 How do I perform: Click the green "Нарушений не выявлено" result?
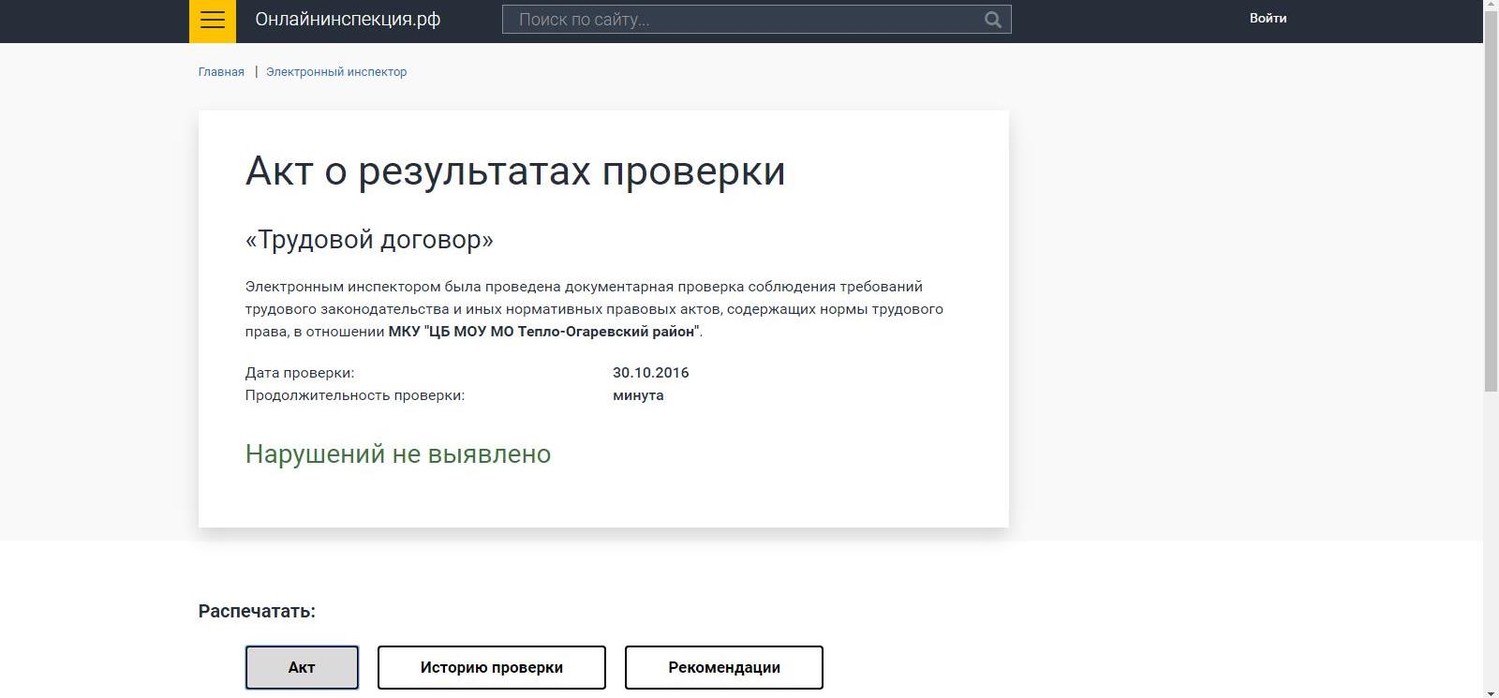point(398,454)
